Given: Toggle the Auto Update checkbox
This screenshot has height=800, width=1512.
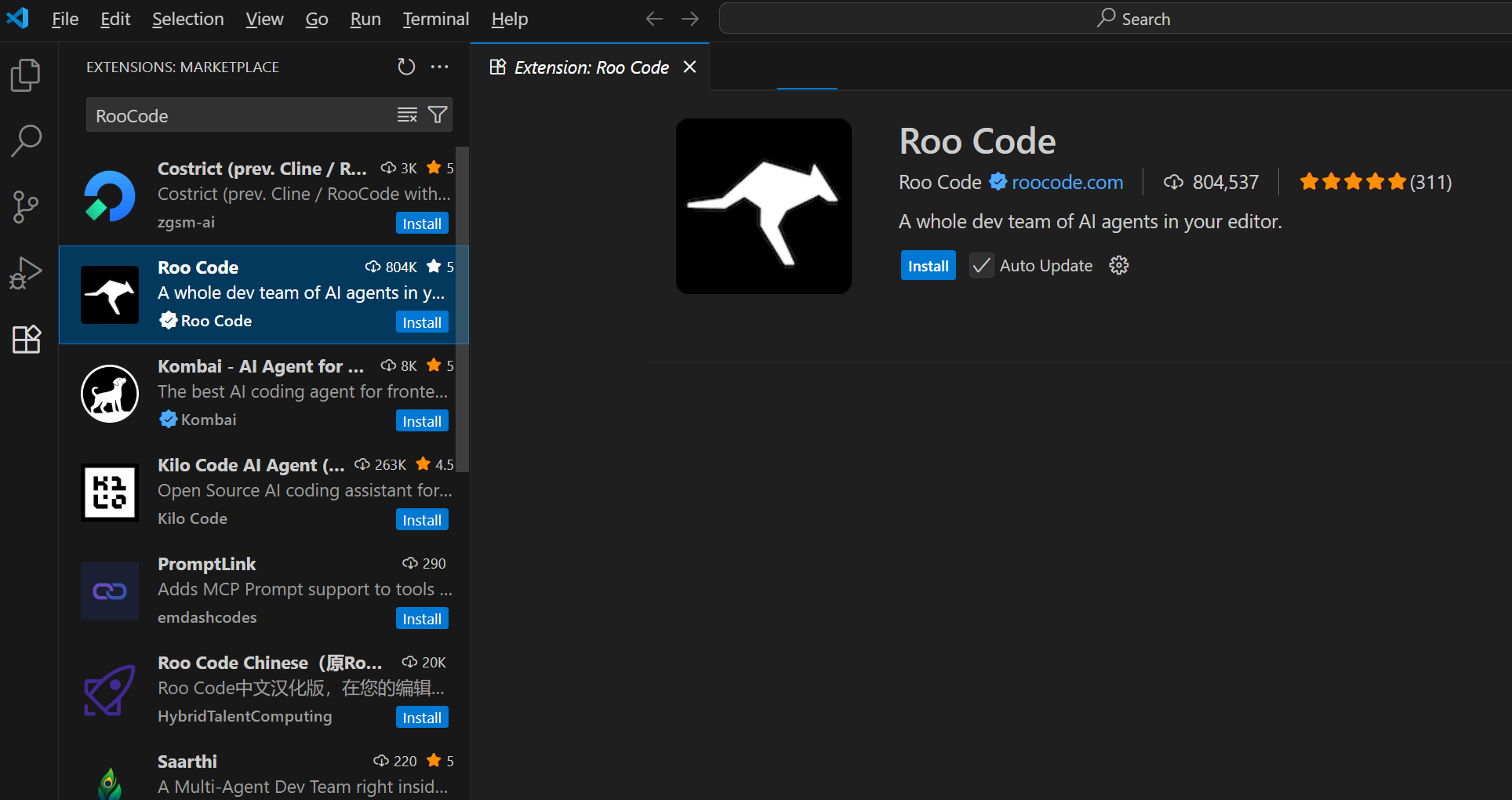Looking at the screenshot, I should point(981,265).
